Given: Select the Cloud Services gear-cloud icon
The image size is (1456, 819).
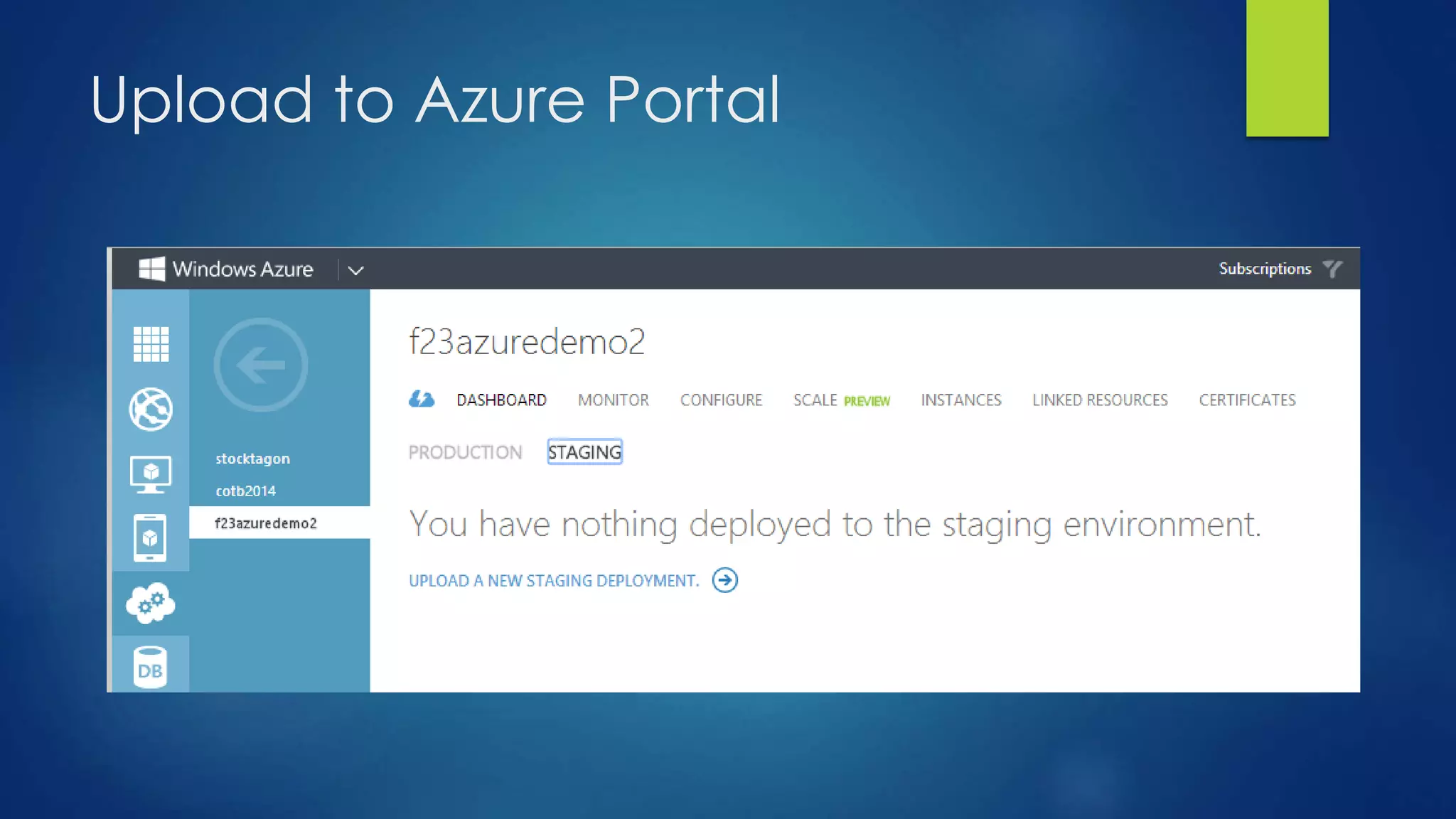Looking at the screenshot, I should coord(151,603).
